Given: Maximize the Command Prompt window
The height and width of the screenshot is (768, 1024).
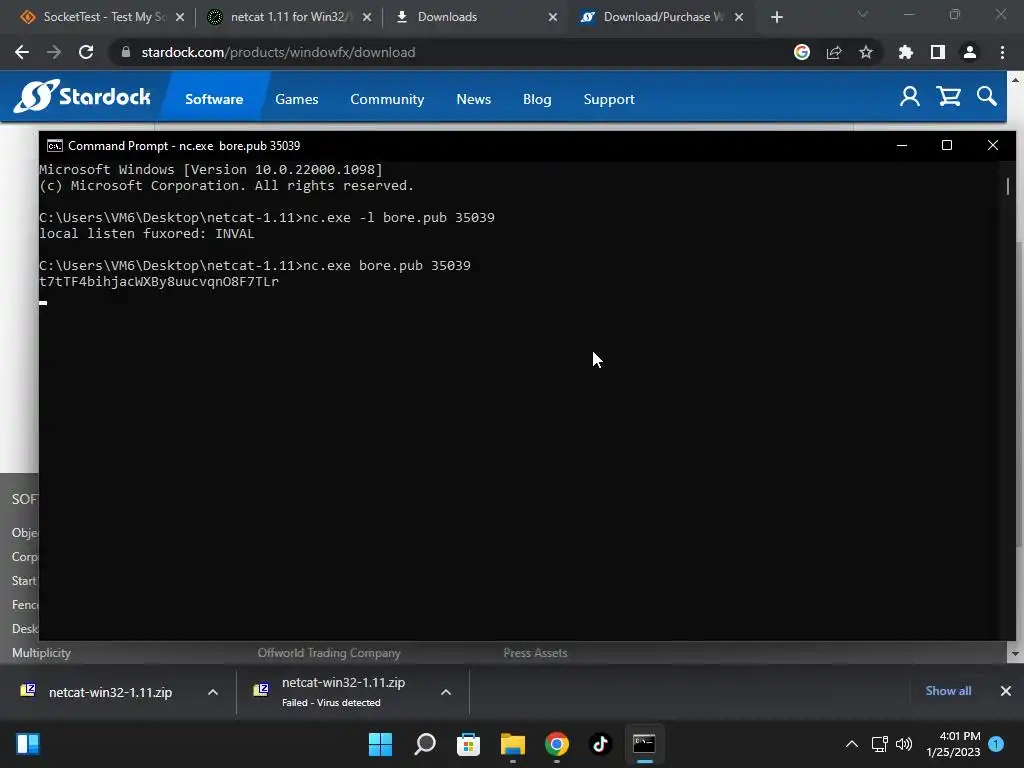Looking at the screenshot, I should coord(947,145).
